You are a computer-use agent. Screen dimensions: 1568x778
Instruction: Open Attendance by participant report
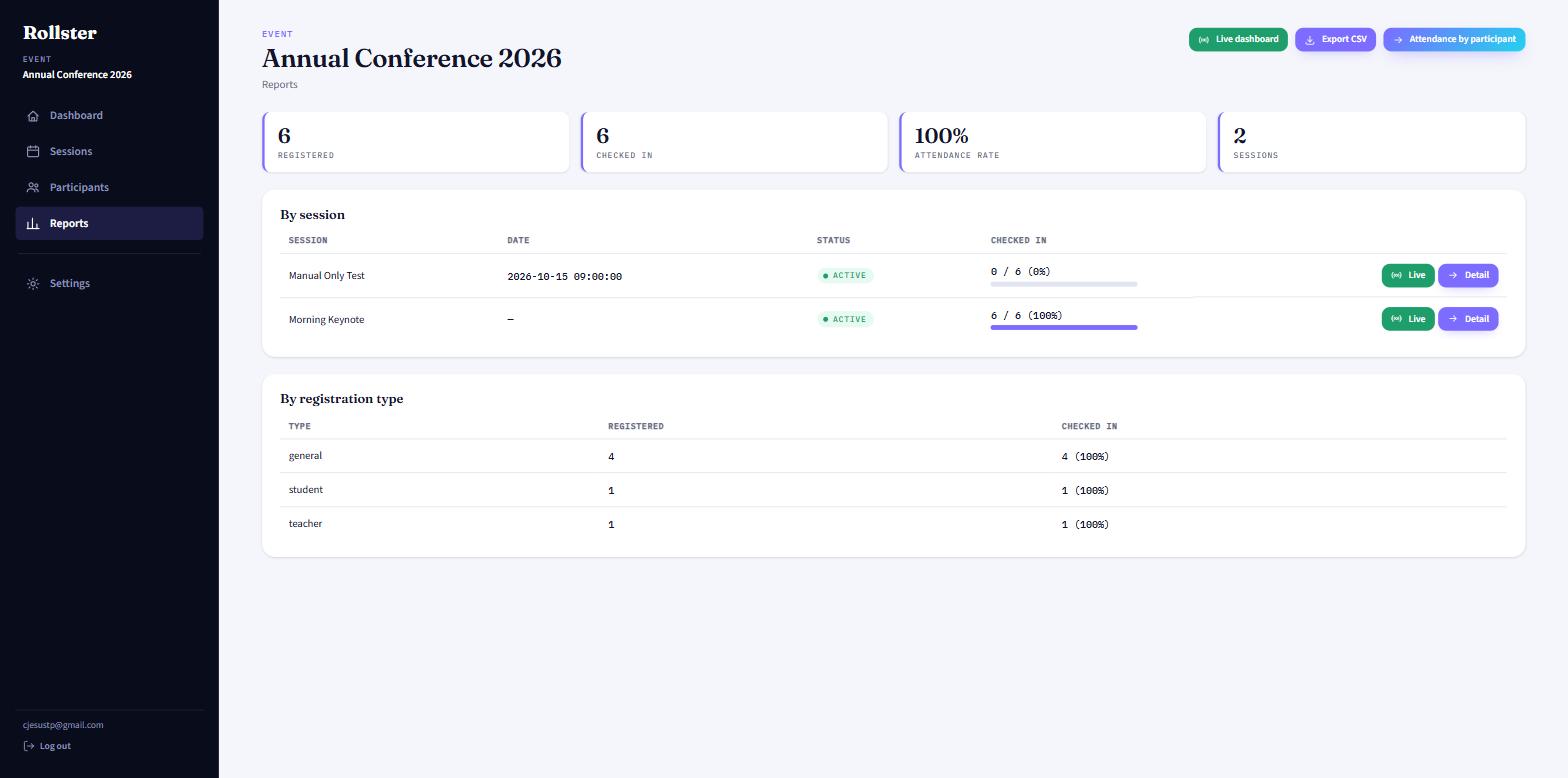(x=1454, y=40)
